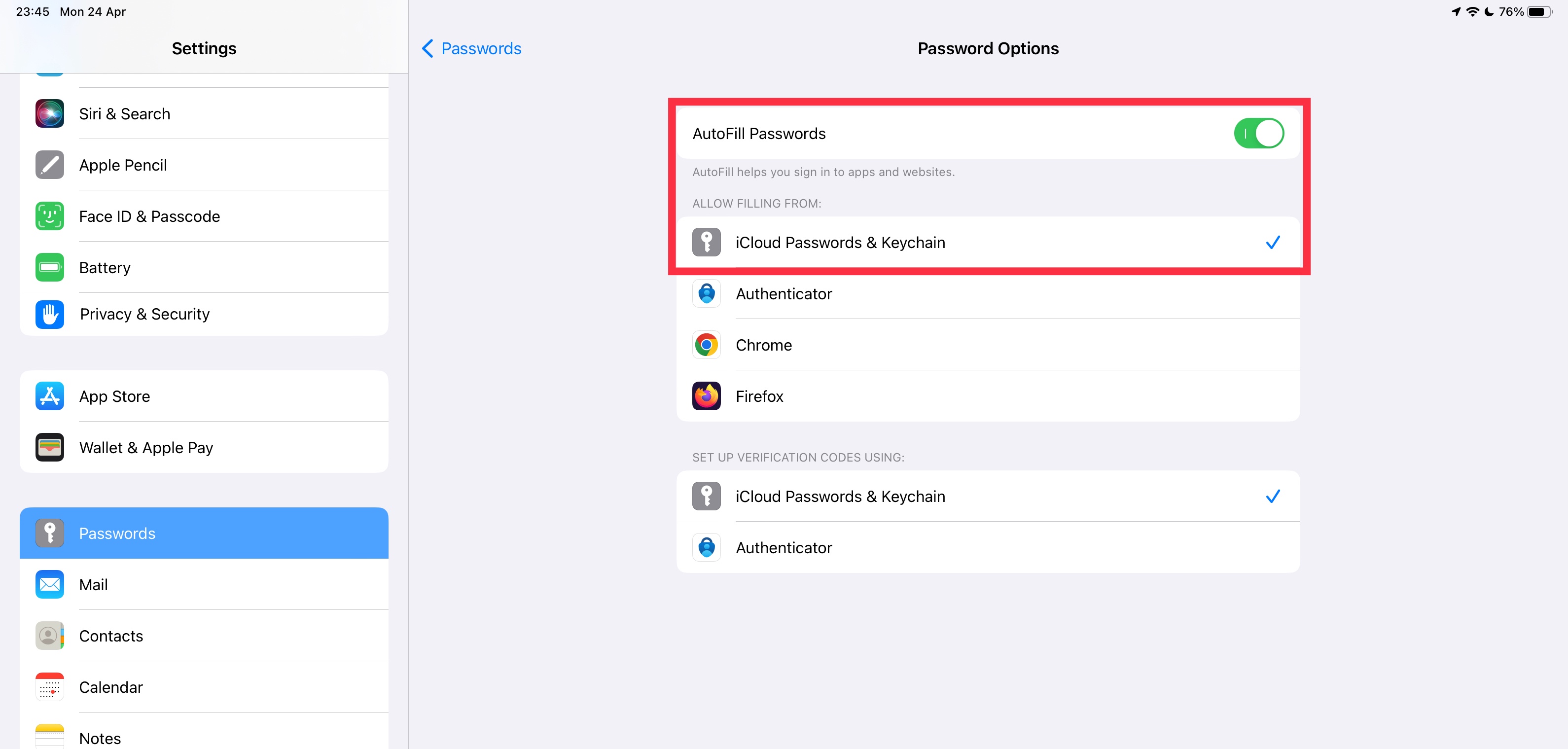The image size is (1568, 749).
Task: Select the Face ID & Passcode icon
Action: pyautogui.click(x=49, y=216)
